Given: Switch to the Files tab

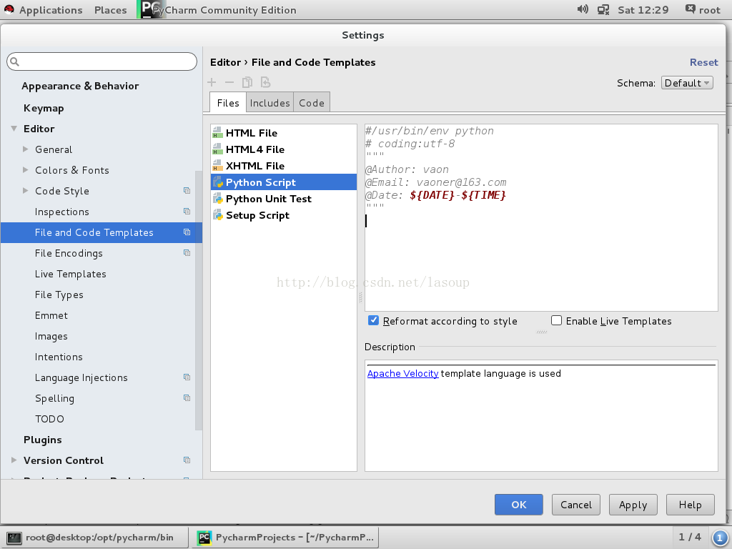Looking at the screenshot, I should [x=228, y=103].
